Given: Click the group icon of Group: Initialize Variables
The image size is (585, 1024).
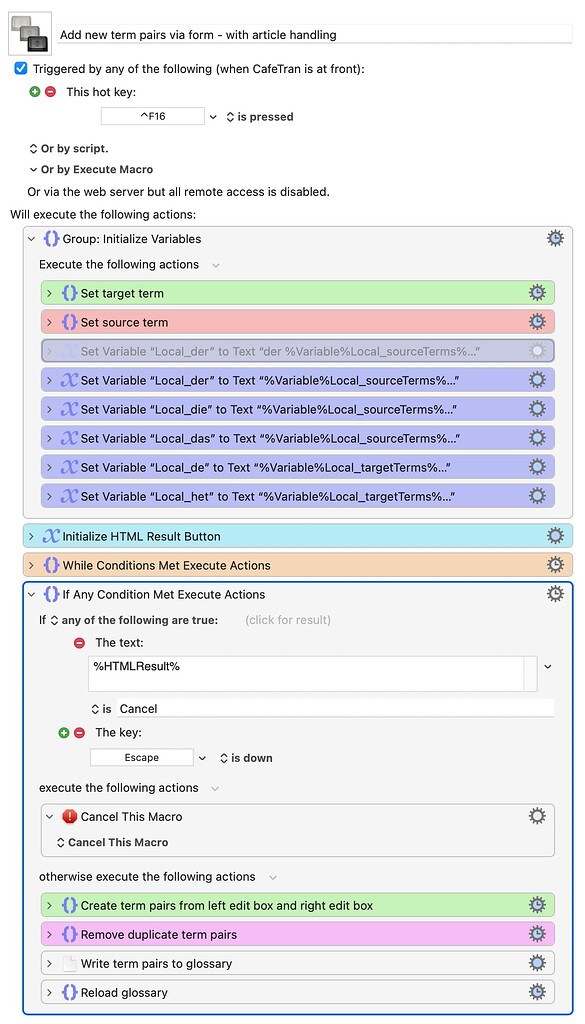Looking at the screenshot, I should [x=51, y=238].
